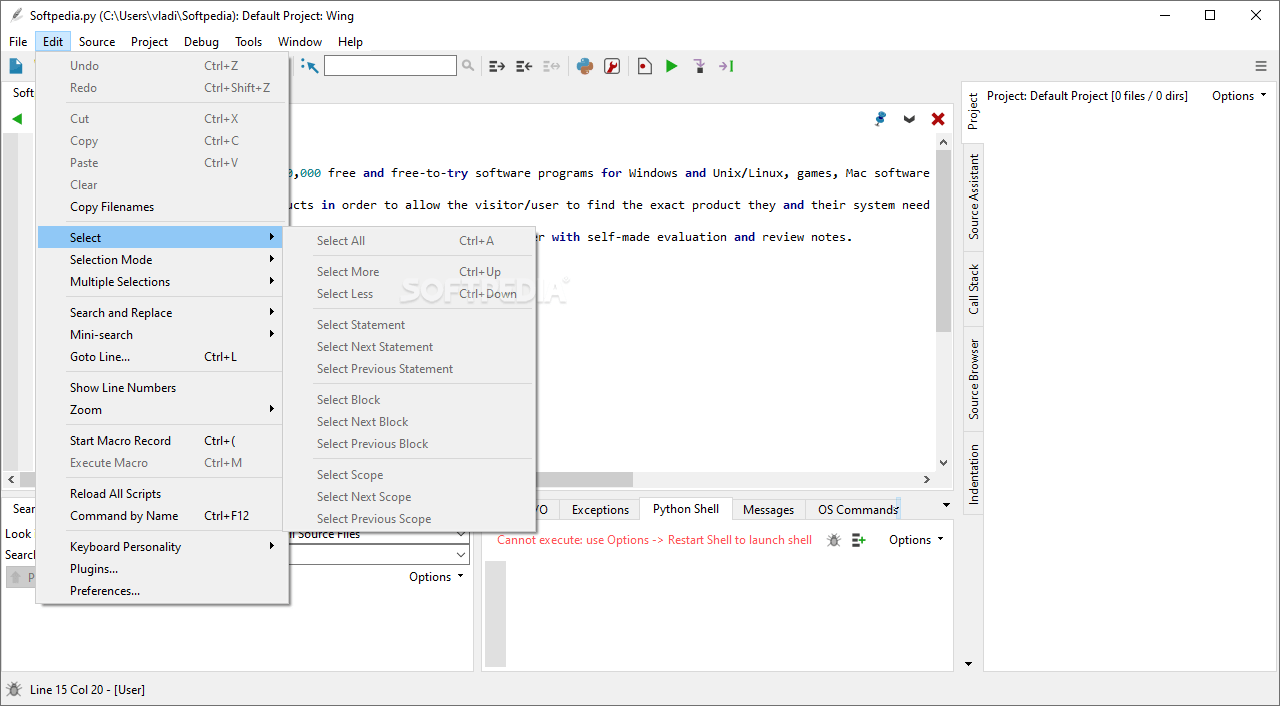Viewport: 1280px width, 706px height.
Task: Click the toolbar search input field
Action: 390,66
